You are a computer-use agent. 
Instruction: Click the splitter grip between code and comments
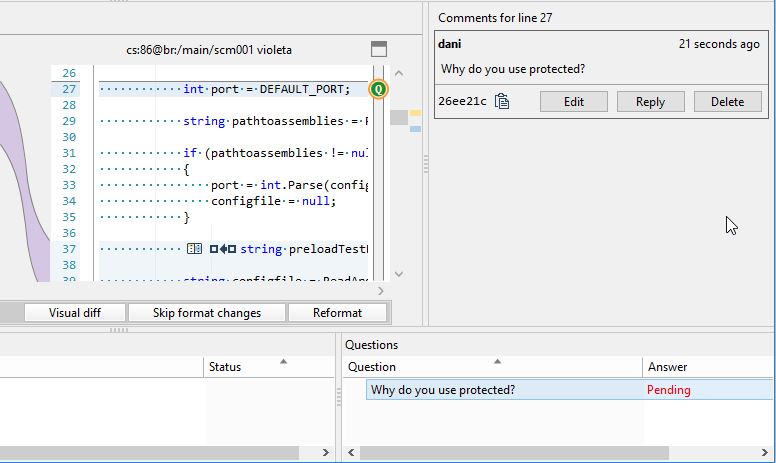point(426,164)
